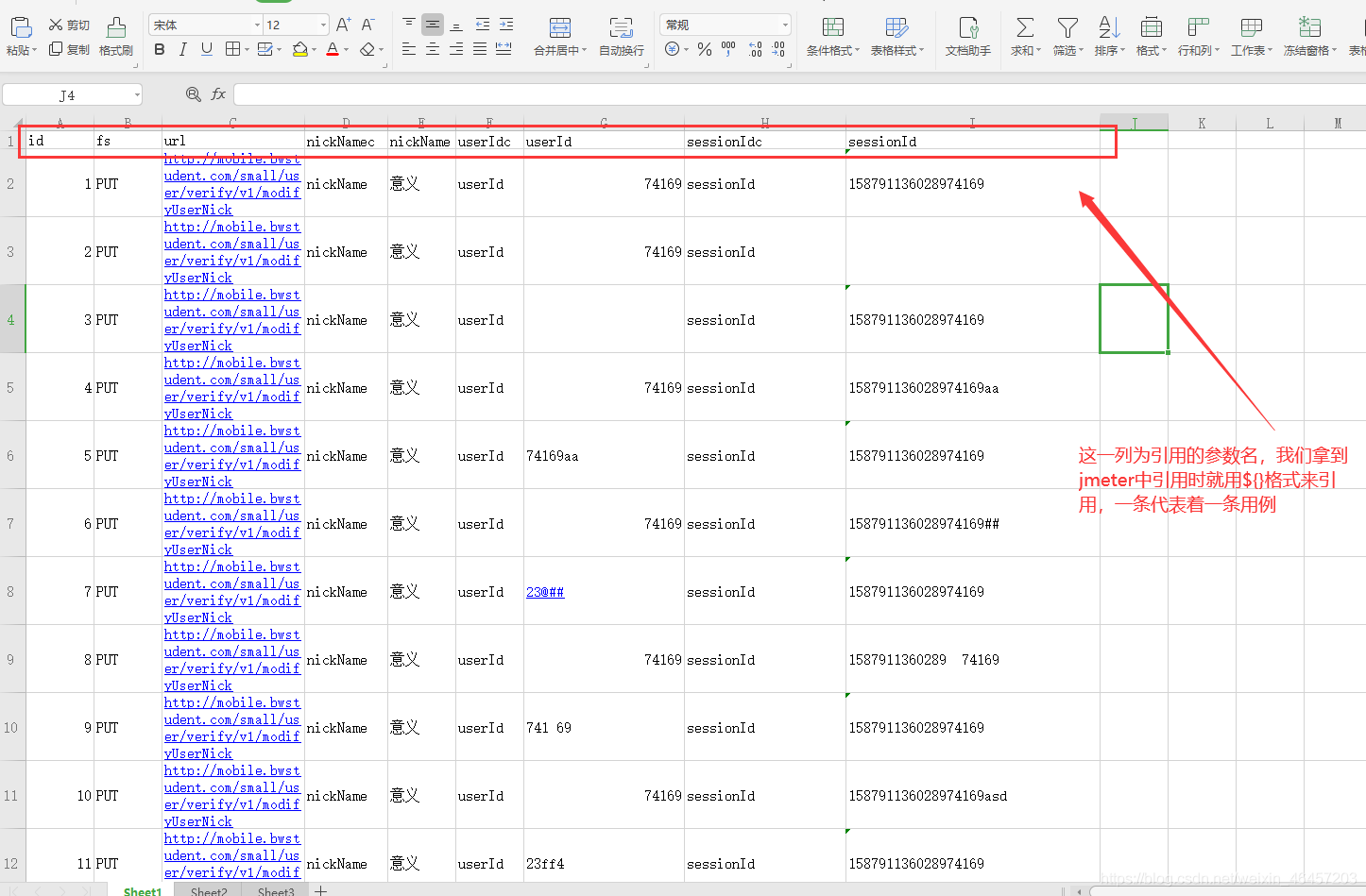Click the Paste (粘贴) icon

pyautogui.click(x=20, y=26)
